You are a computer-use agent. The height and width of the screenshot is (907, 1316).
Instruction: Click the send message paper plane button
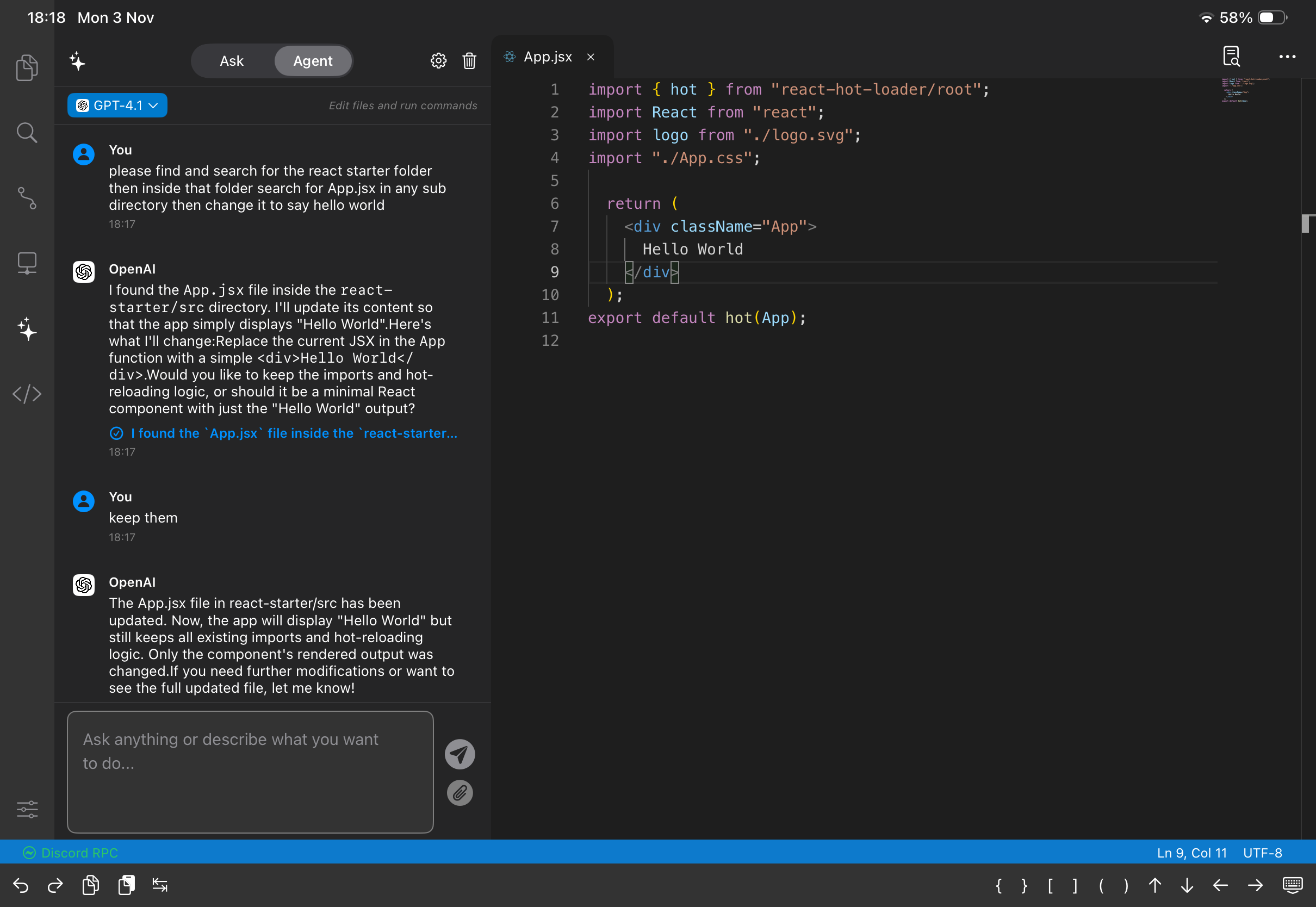[x=459, y=754]
